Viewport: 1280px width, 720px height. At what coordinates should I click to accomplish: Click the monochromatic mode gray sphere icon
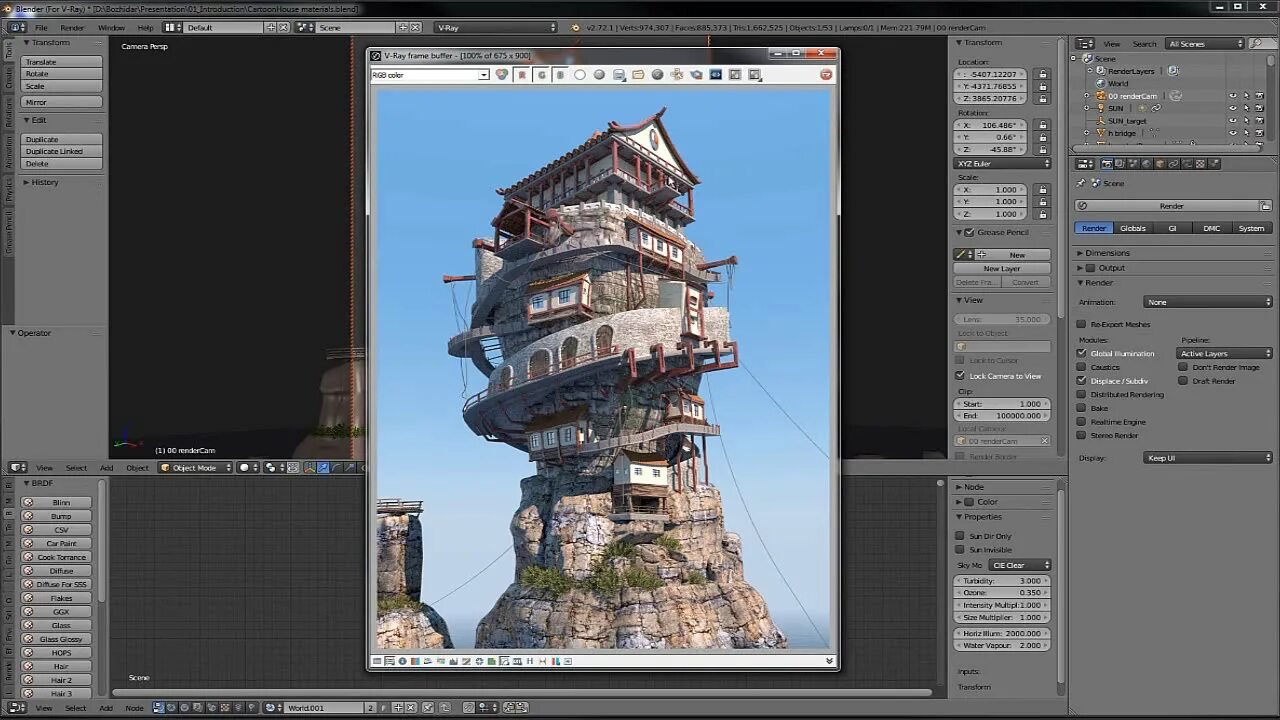(599, 74)
